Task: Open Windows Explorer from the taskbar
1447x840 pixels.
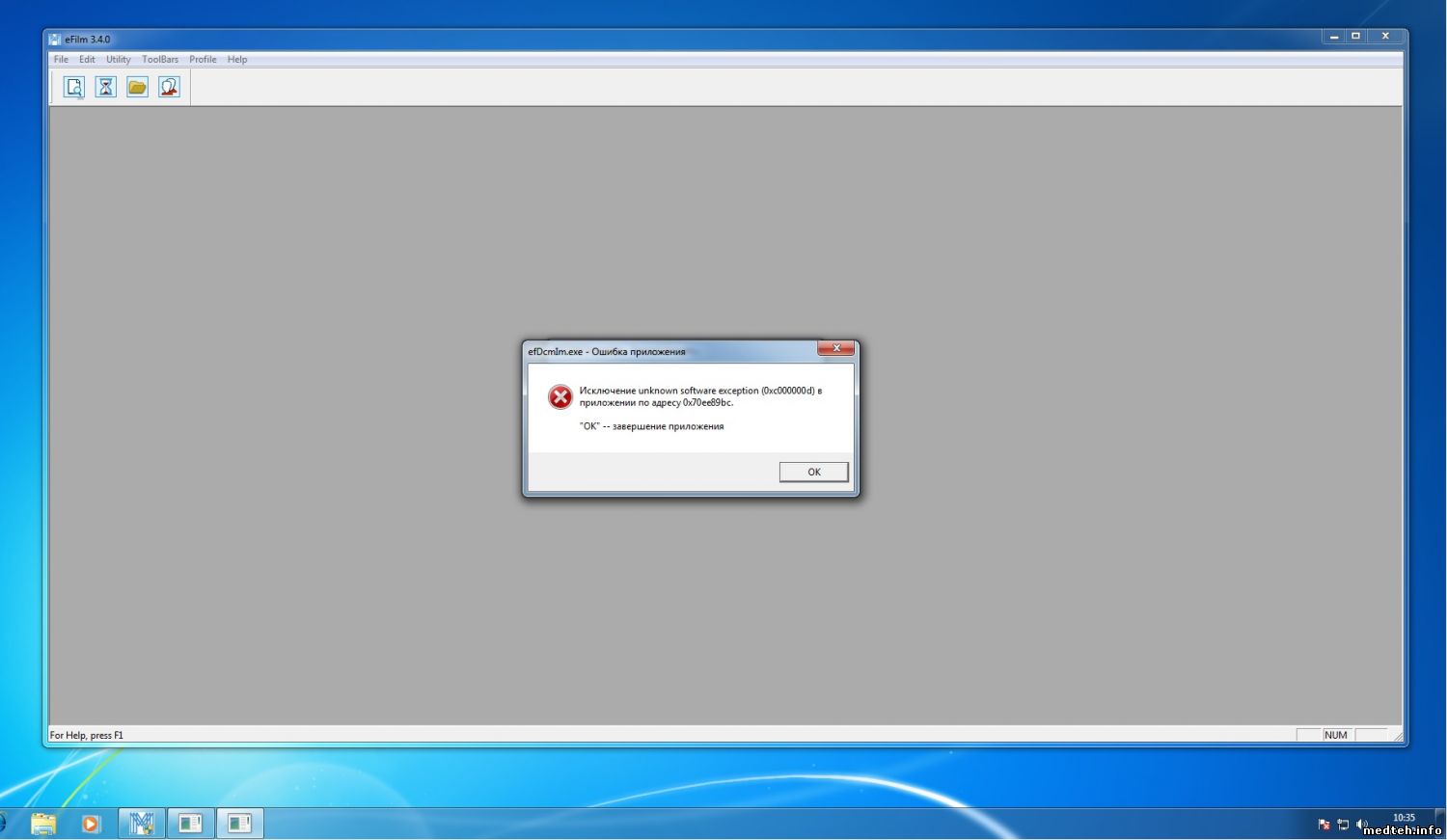Action: [x=43, y=824]
